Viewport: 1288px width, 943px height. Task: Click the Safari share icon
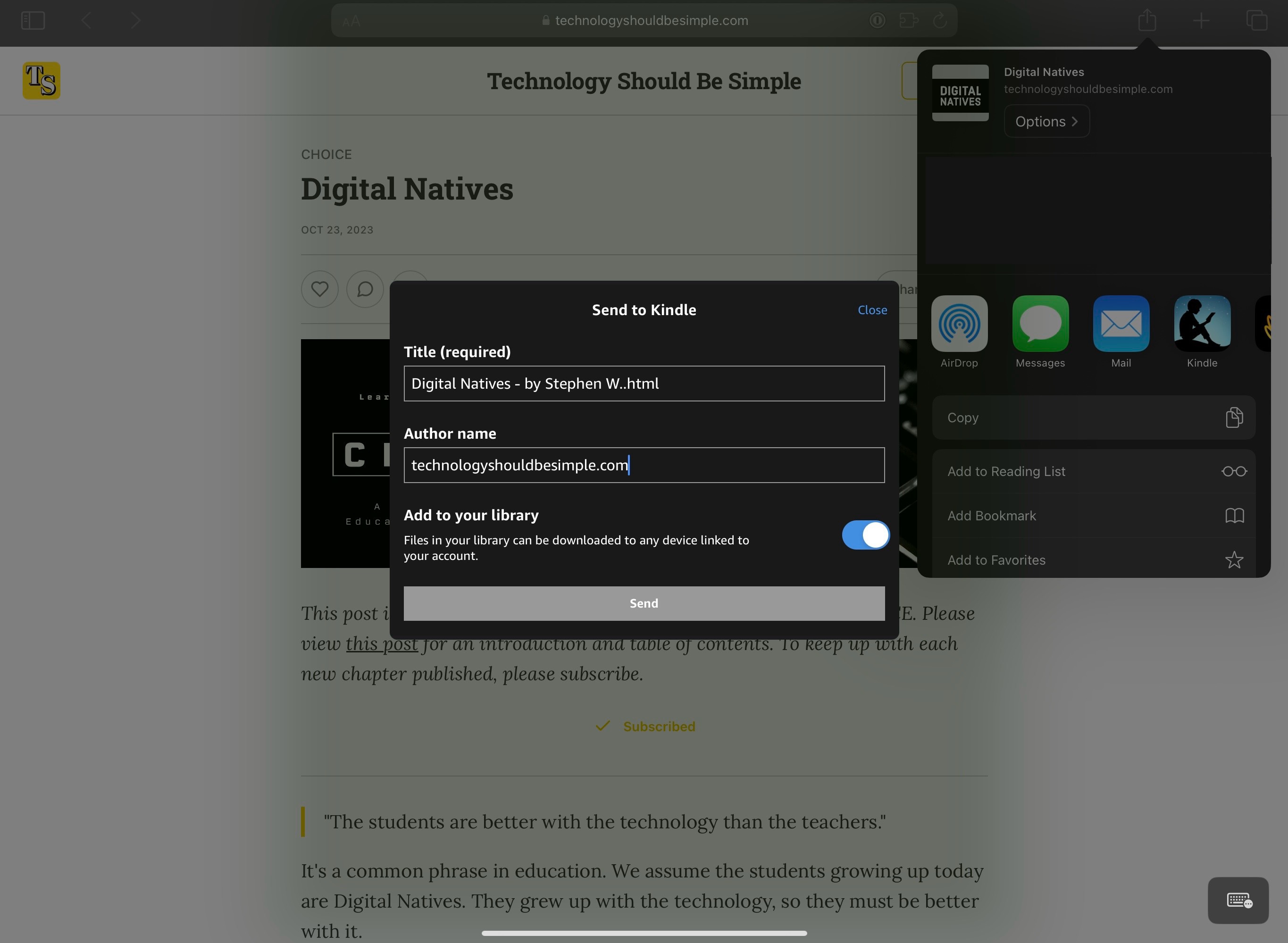coord(1147,20)
